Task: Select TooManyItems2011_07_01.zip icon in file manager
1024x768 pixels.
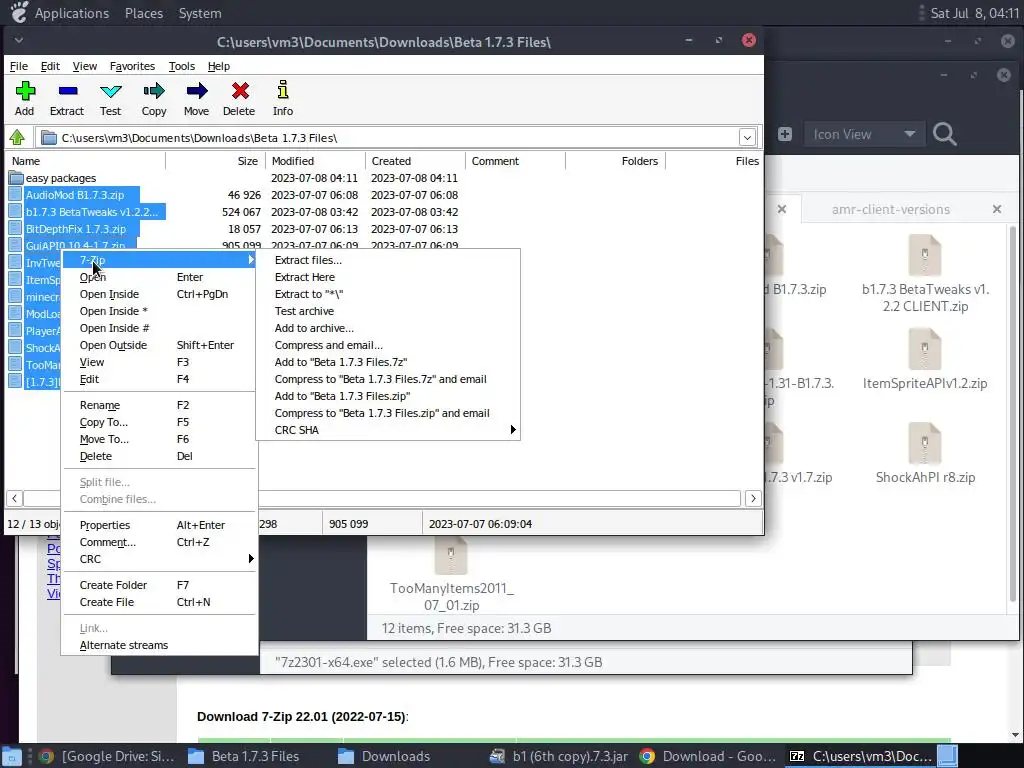Action: coord(451,555)
